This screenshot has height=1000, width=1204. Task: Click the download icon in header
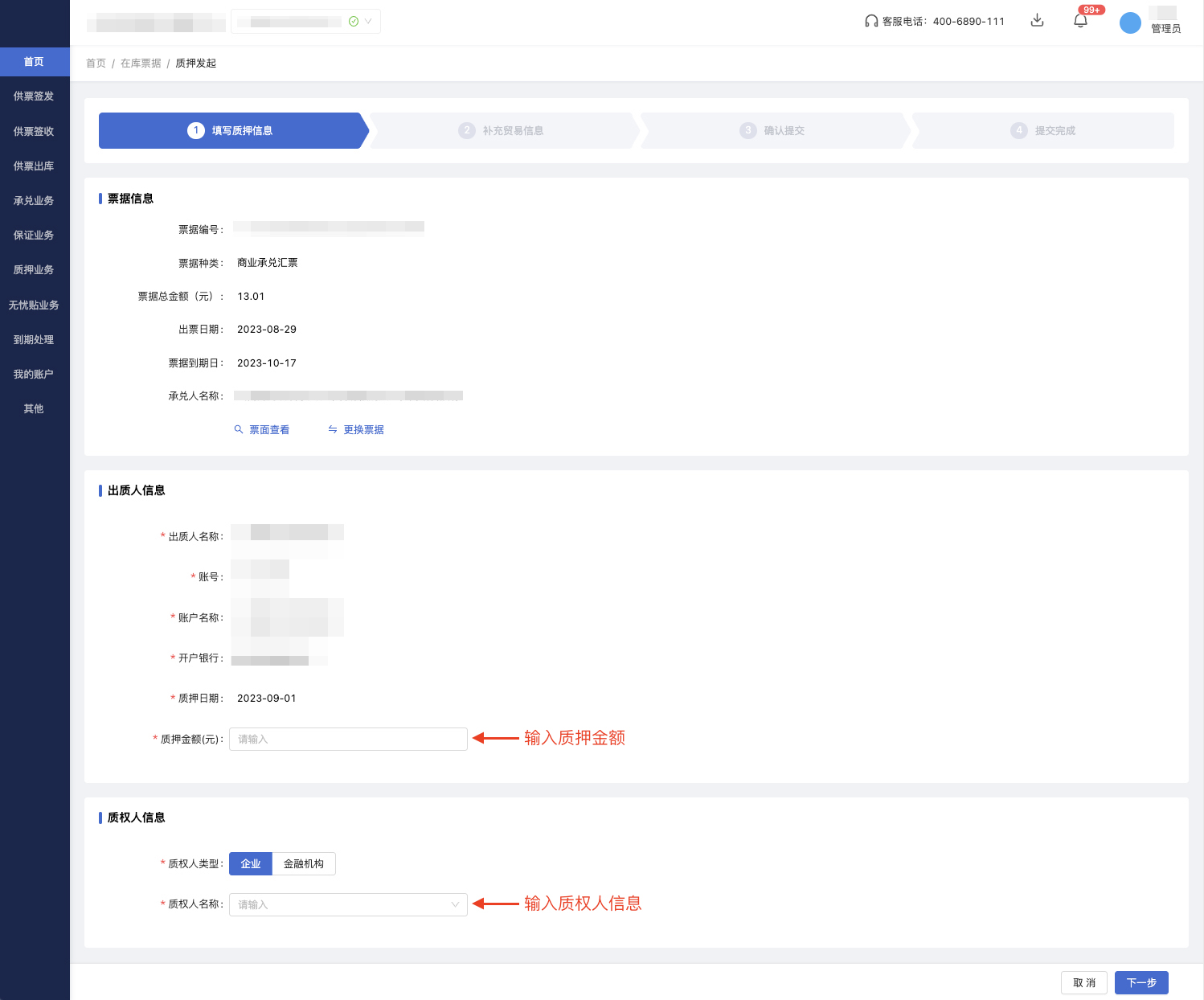point(1037,21)
